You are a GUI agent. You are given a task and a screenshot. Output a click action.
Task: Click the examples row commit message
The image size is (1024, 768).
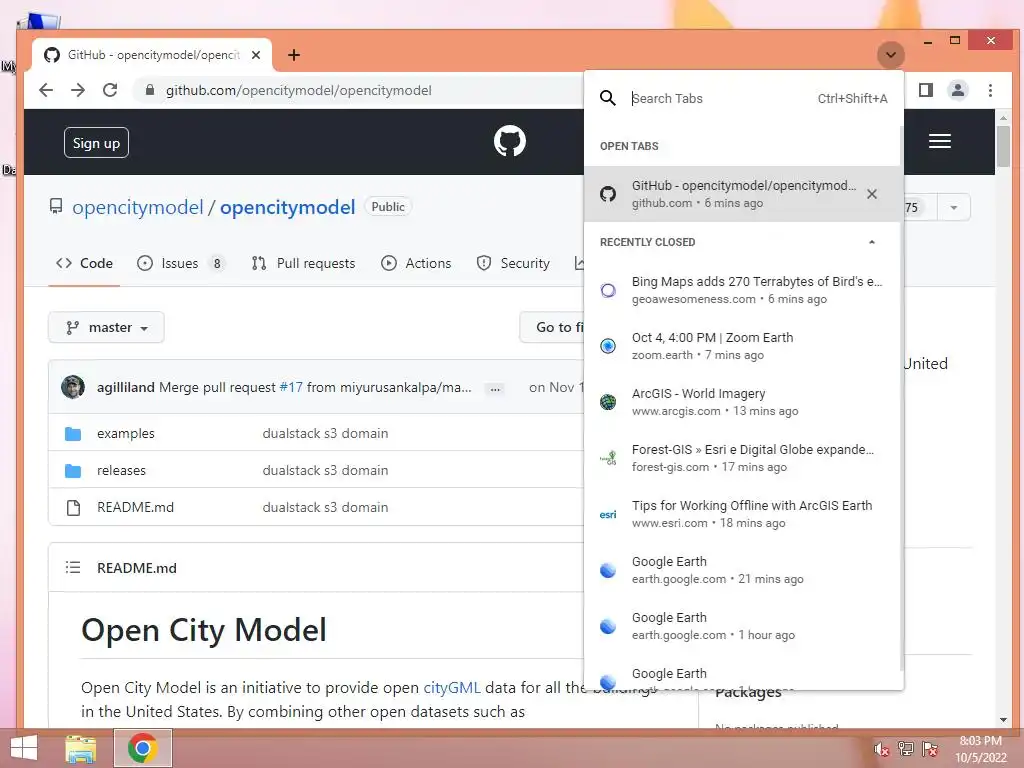(325, 434)
